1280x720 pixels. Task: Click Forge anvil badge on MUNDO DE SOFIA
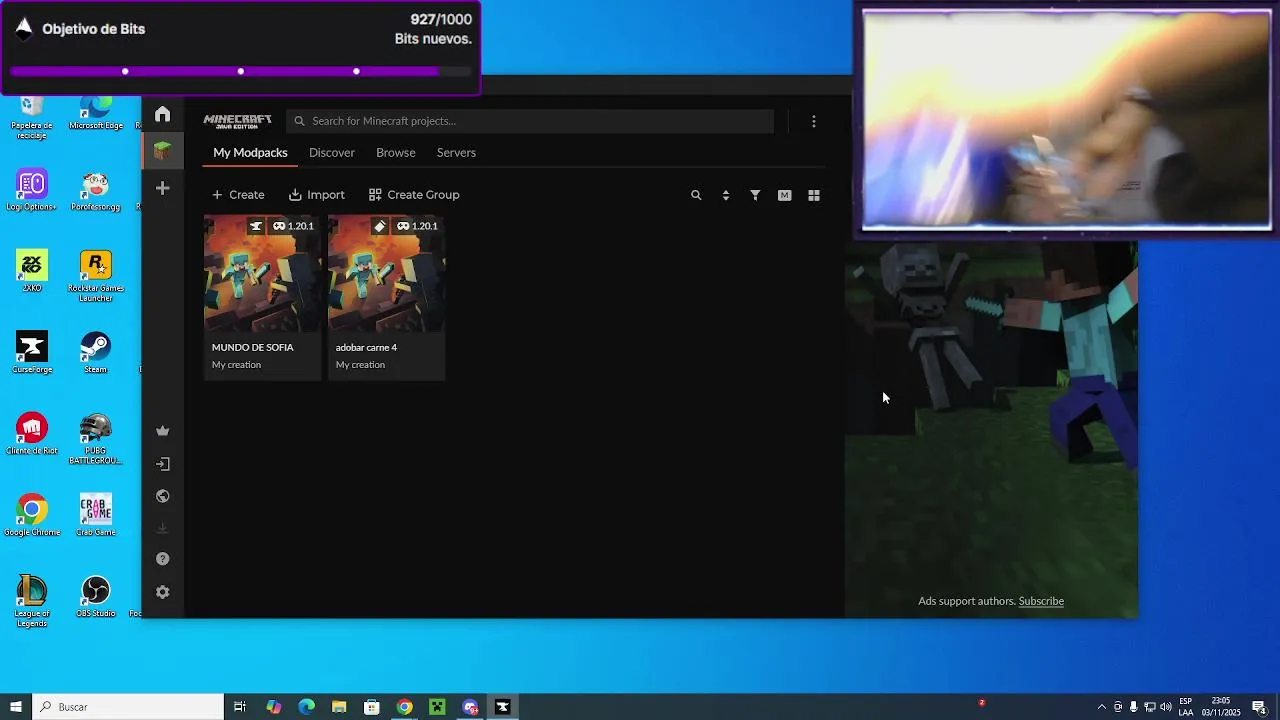(x=256, y=226)
